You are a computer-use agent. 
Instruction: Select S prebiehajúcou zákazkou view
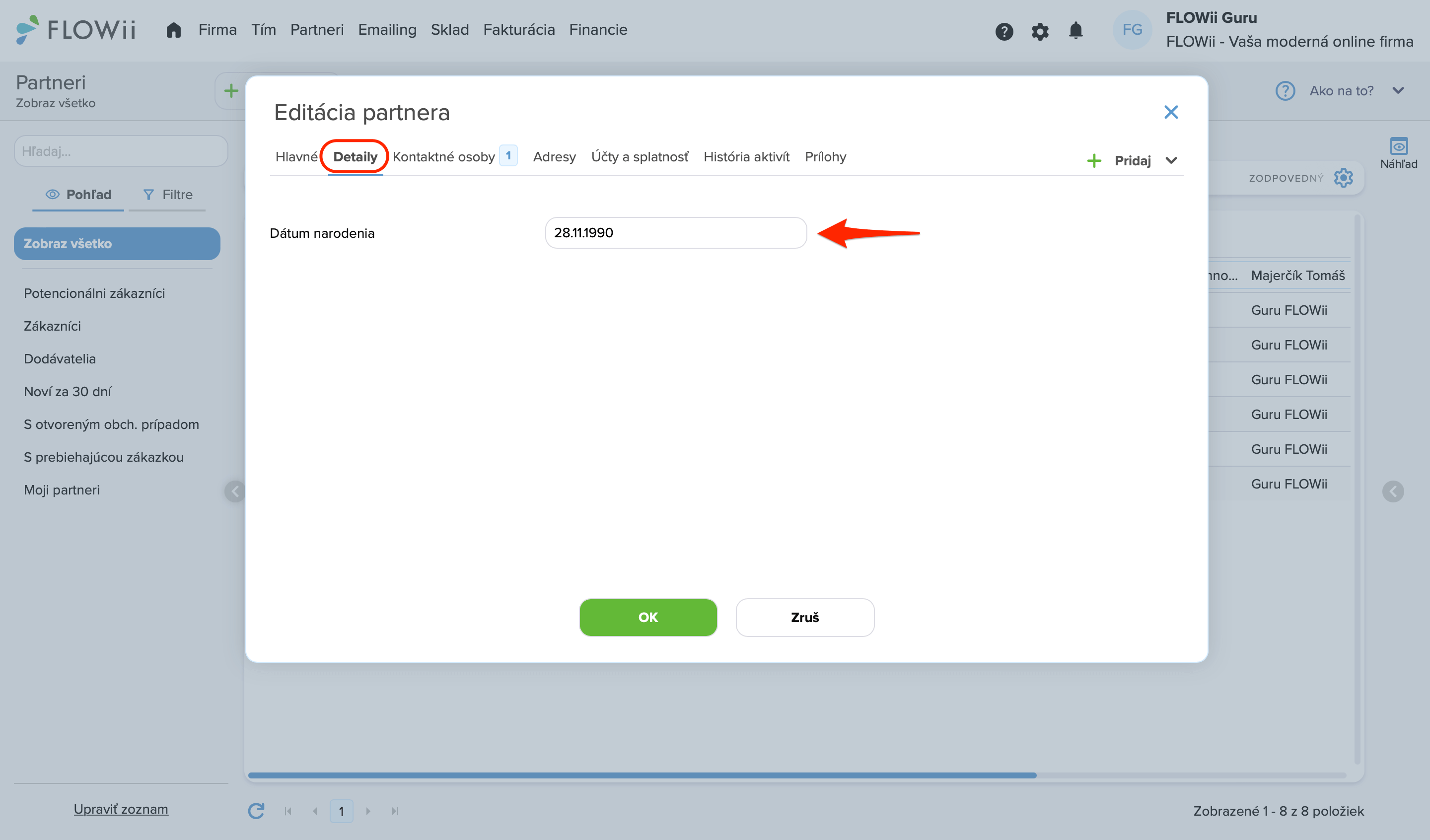104,457
